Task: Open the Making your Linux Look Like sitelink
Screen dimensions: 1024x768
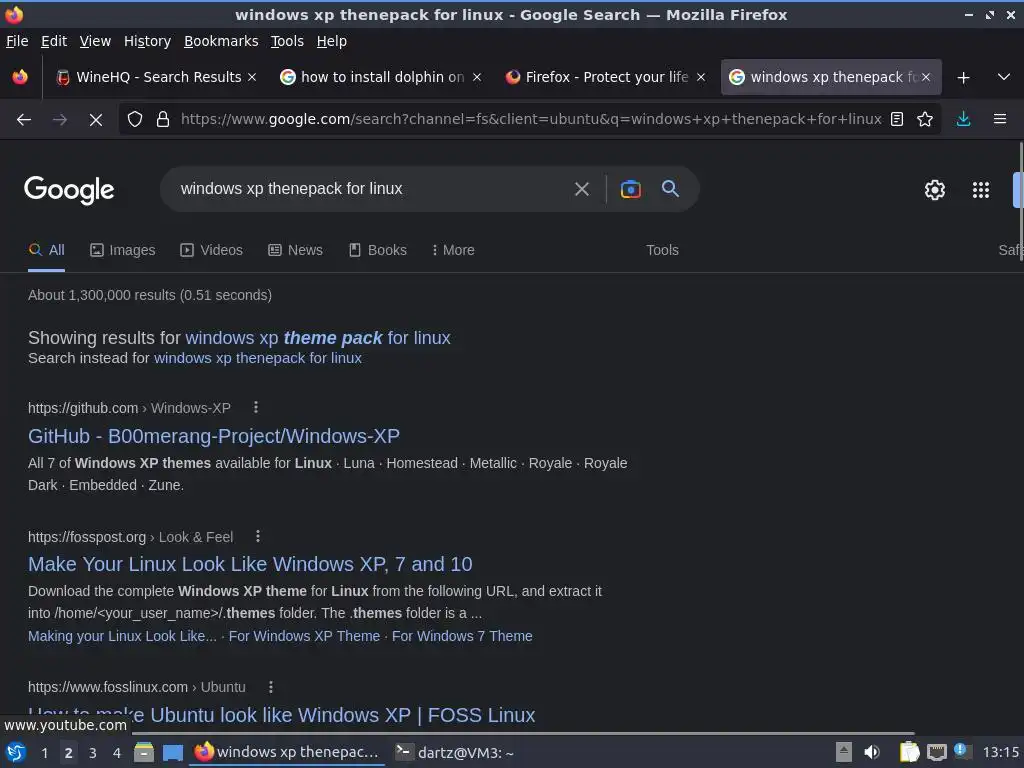Action: 122,636
